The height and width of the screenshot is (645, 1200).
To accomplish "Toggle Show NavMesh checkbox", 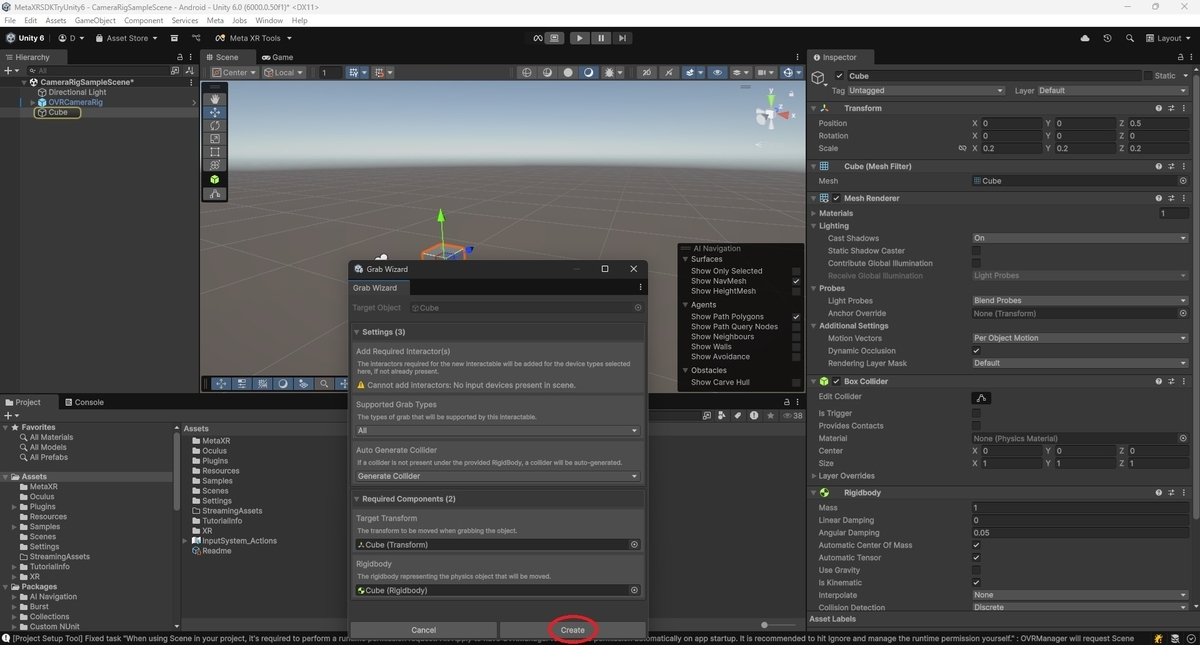I will coord(796,281).
